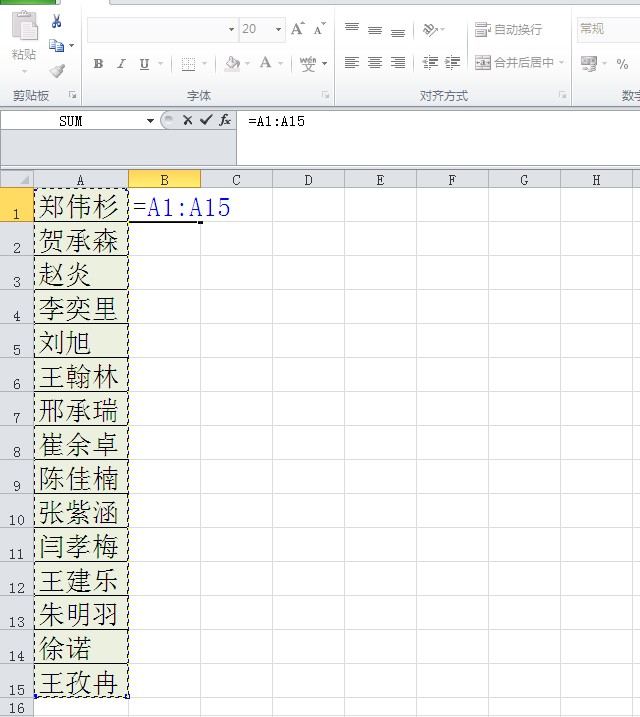
Task: Center text horizontally
Action: point(374,62)
